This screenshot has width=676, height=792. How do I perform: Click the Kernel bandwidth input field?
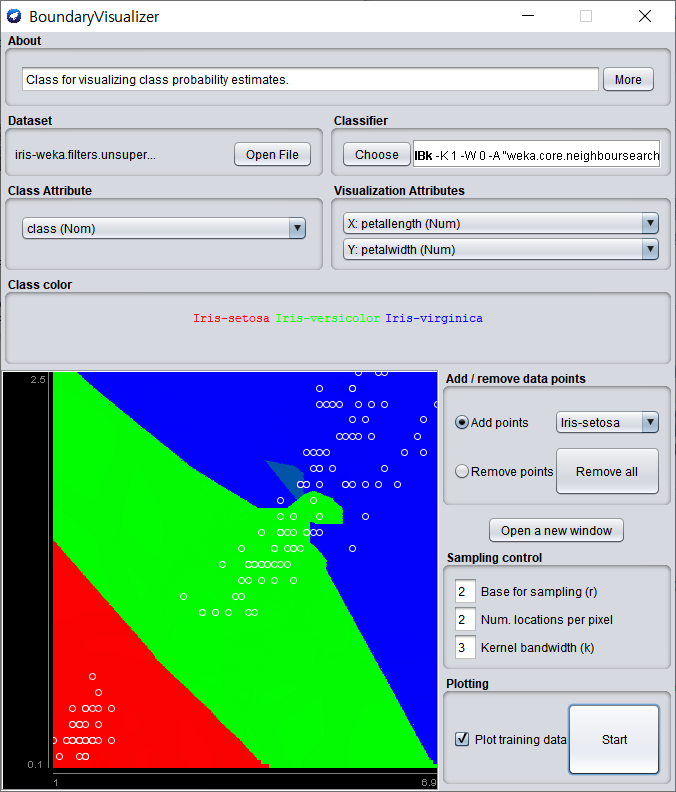(465, 648)
